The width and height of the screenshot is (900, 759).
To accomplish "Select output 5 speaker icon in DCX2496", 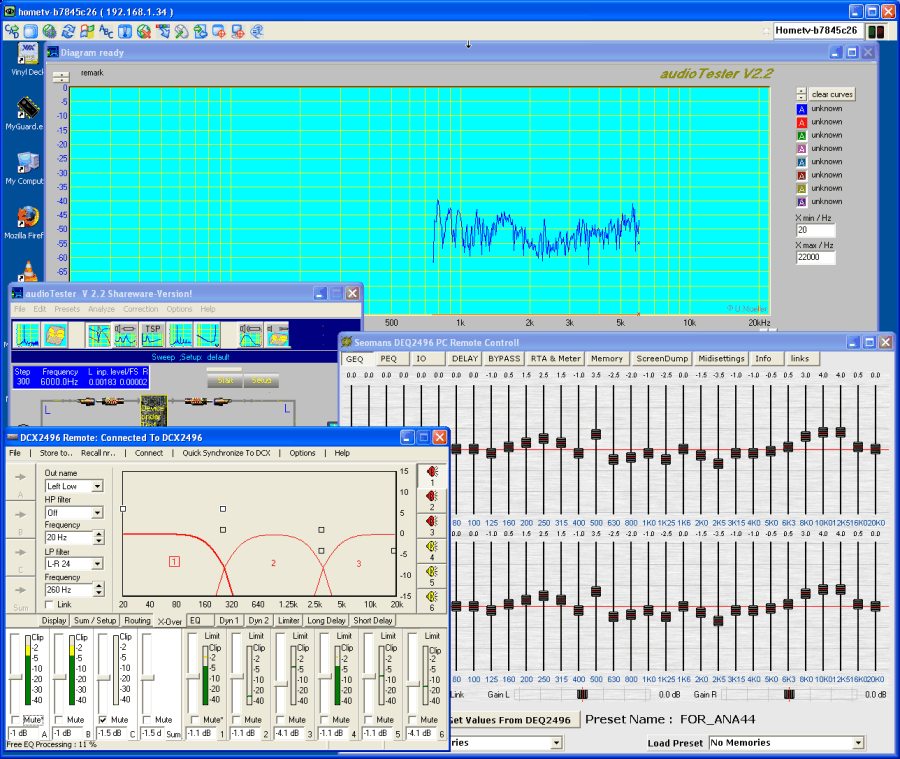I will click(x=432, y=575).
